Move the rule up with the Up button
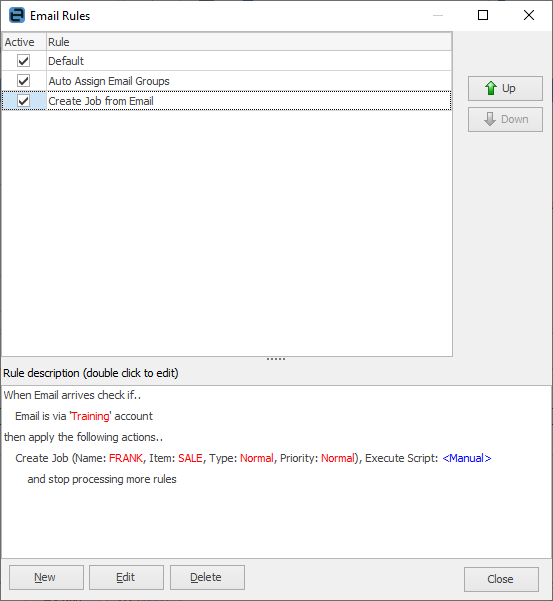The height and width of the screenshot is (601, 553). pyautogui.click(x=505, y=89)
